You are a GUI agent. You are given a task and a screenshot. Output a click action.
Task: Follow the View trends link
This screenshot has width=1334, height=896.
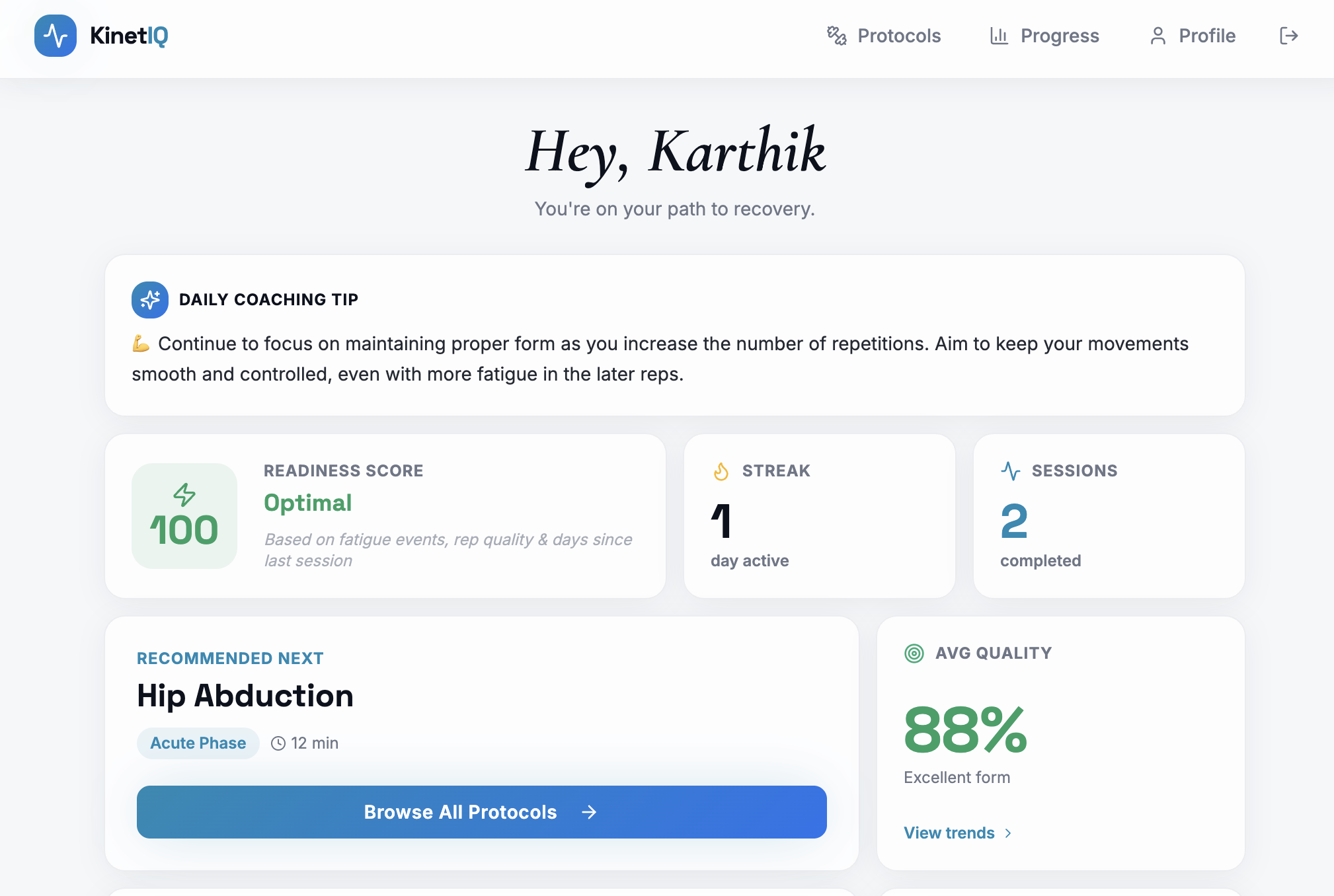(949, 833)
